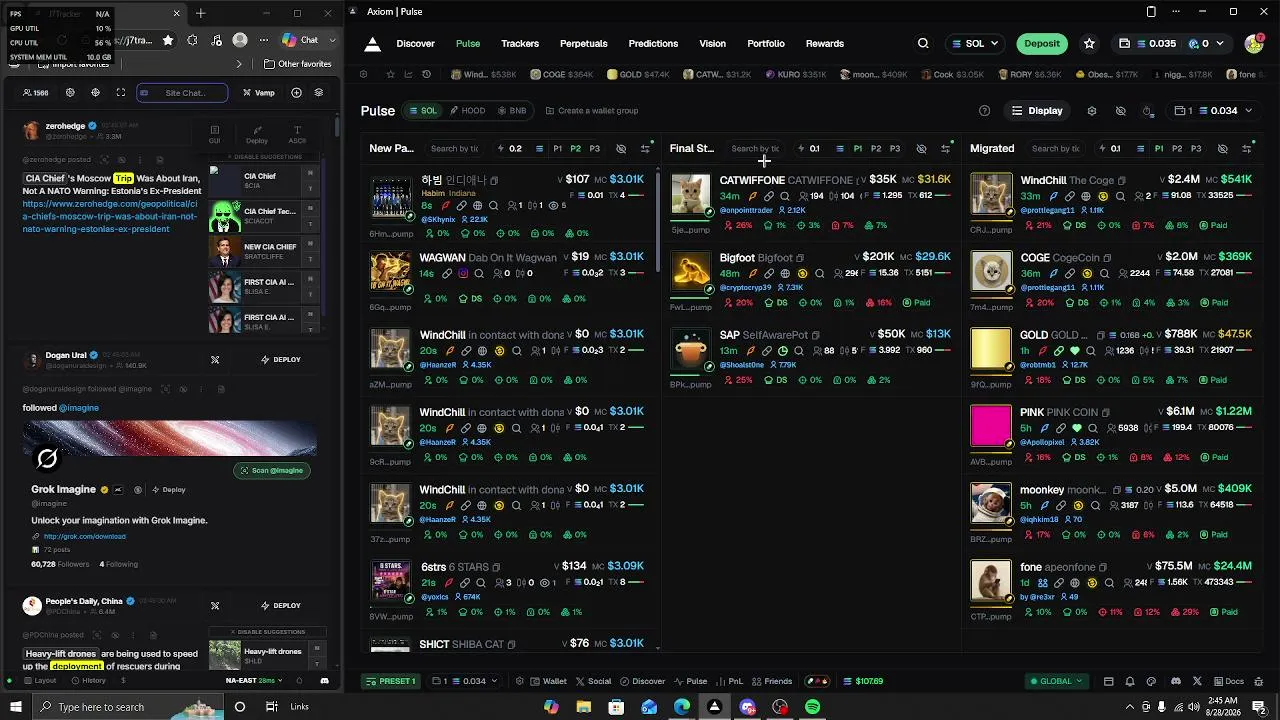Go to the Discover tab
Screen dimensions: 1280x720
(415, 44)
